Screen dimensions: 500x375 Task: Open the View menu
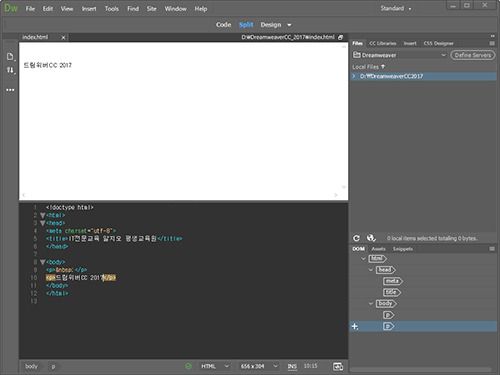coord(67,9)
